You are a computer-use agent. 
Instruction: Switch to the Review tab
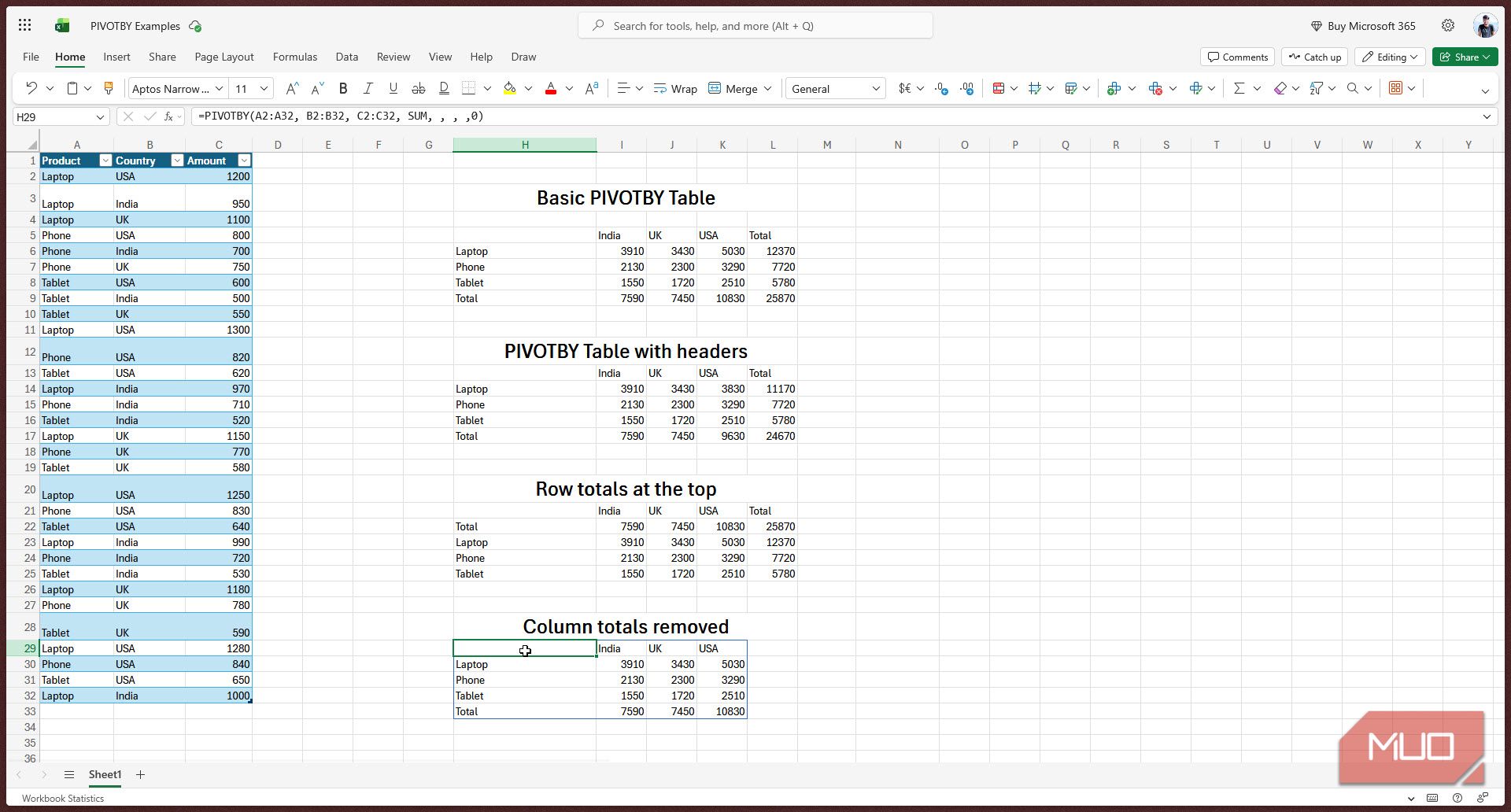[x=393, y=57]
